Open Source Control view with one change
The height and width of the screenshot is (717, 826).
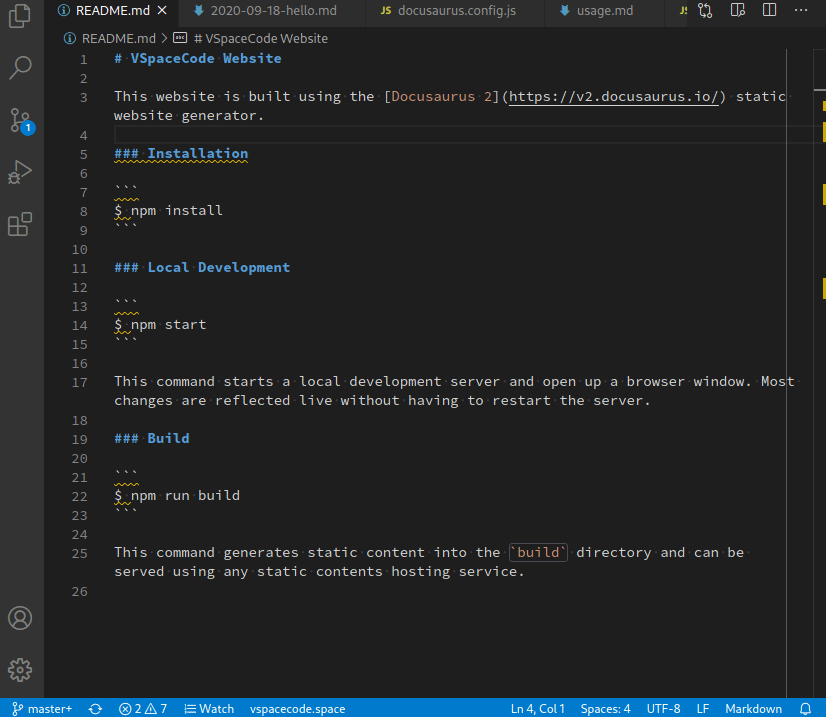pyautogui.click(x=21, y=121)
